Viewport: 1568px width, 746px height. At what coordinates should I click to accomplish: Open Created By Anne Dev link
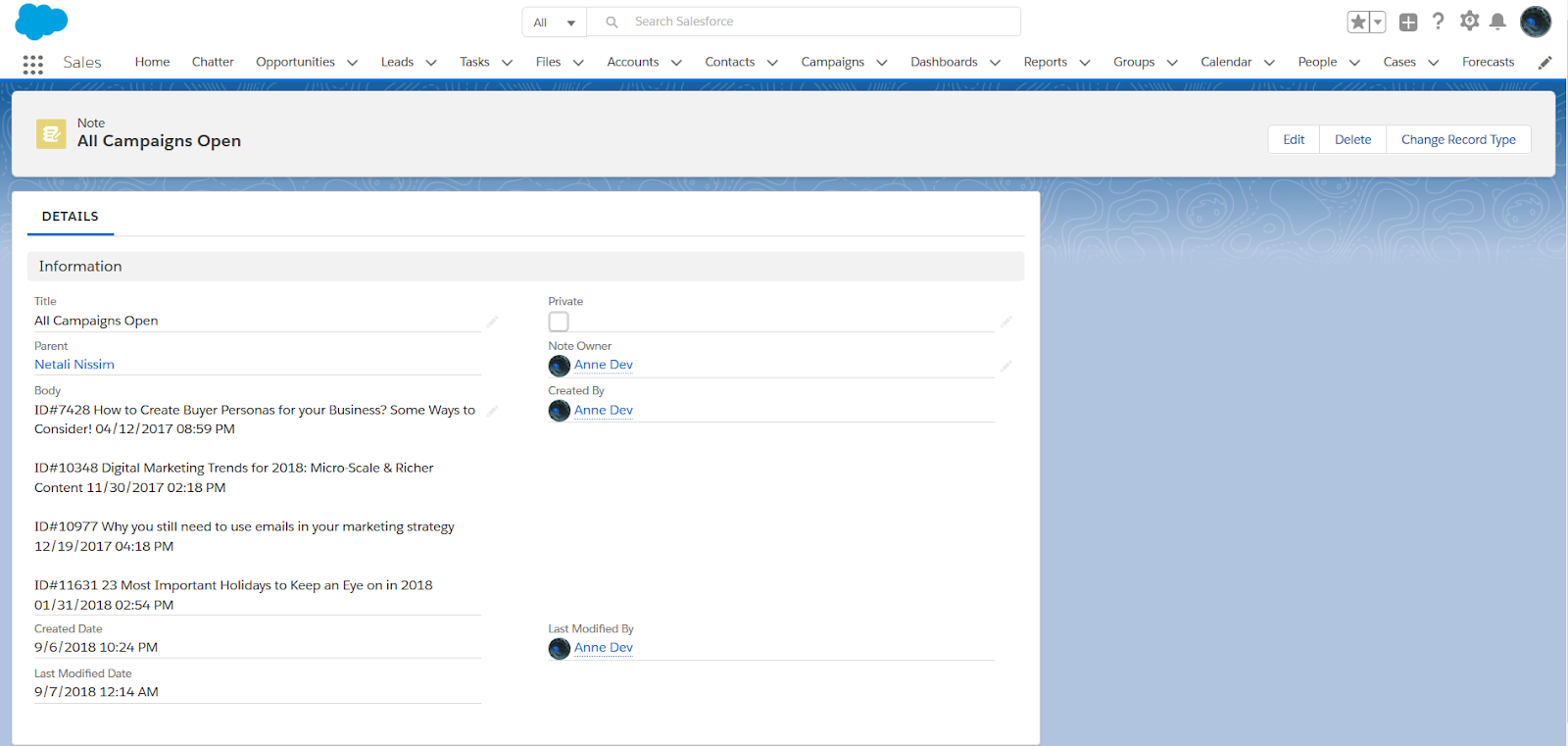(604, 410)
